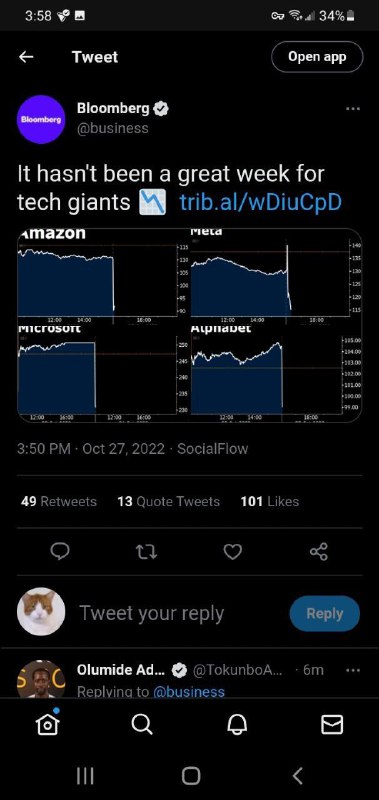Open the Messages envelope tab
Image resolution: width=379 pixels, height=800 pixels.
(x=332, y=724)
